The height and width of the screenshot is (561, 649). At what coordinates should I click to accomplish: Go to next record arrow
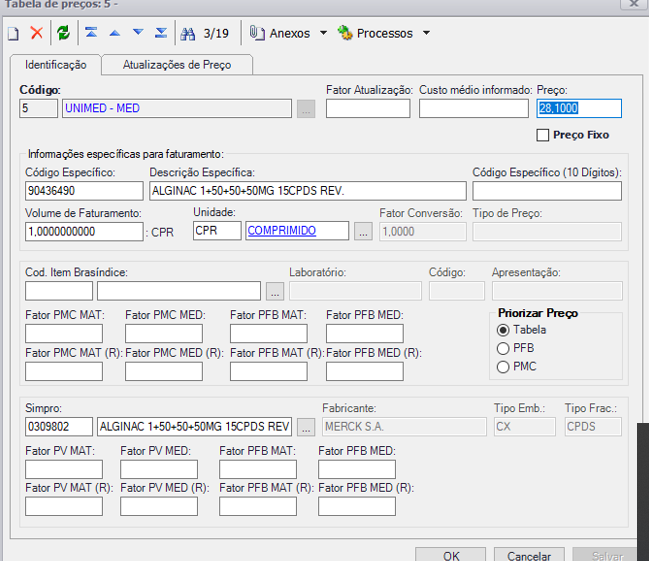click(x=138, y=32)
